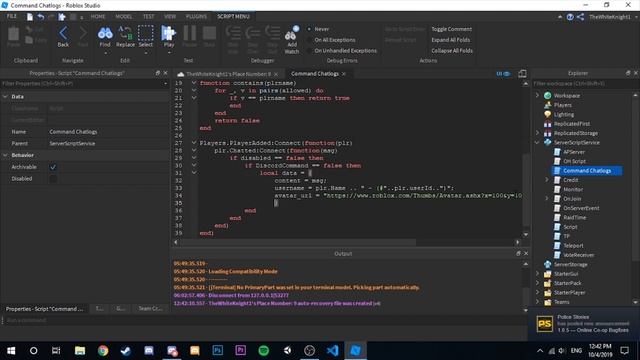Toggle the Archivable checkbox
The width and height of the screenshot is (640, 360).
tap(53, 167)
